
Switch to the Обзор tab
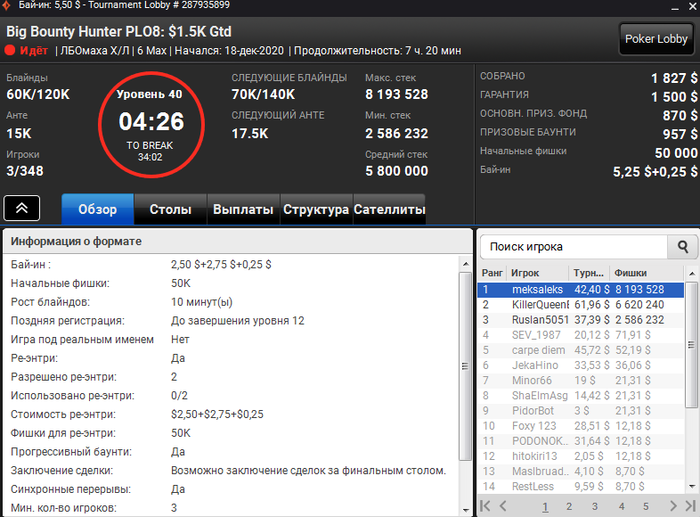[x=97, y=209]
